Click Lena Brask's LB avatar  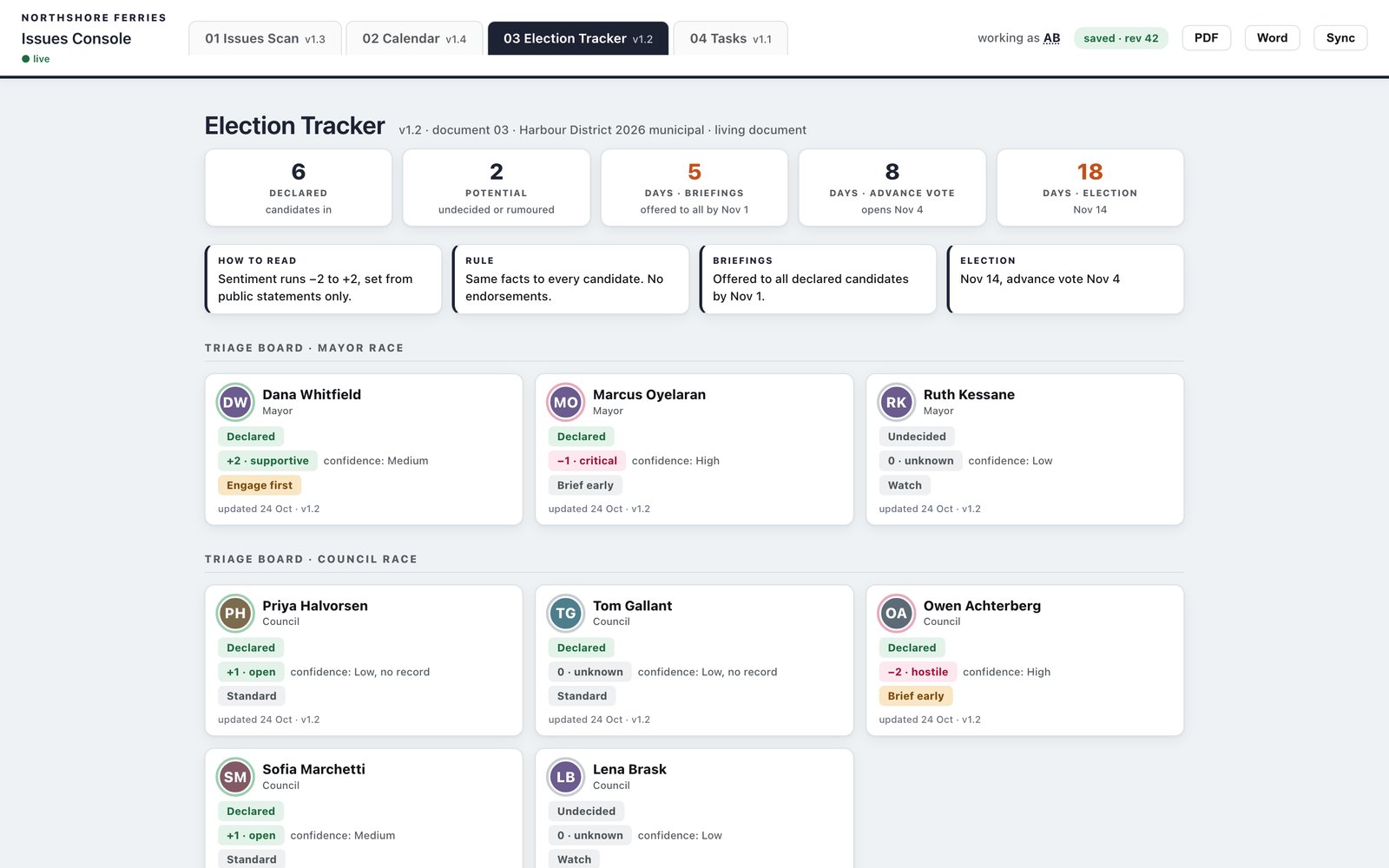click(x=565, y=777)
